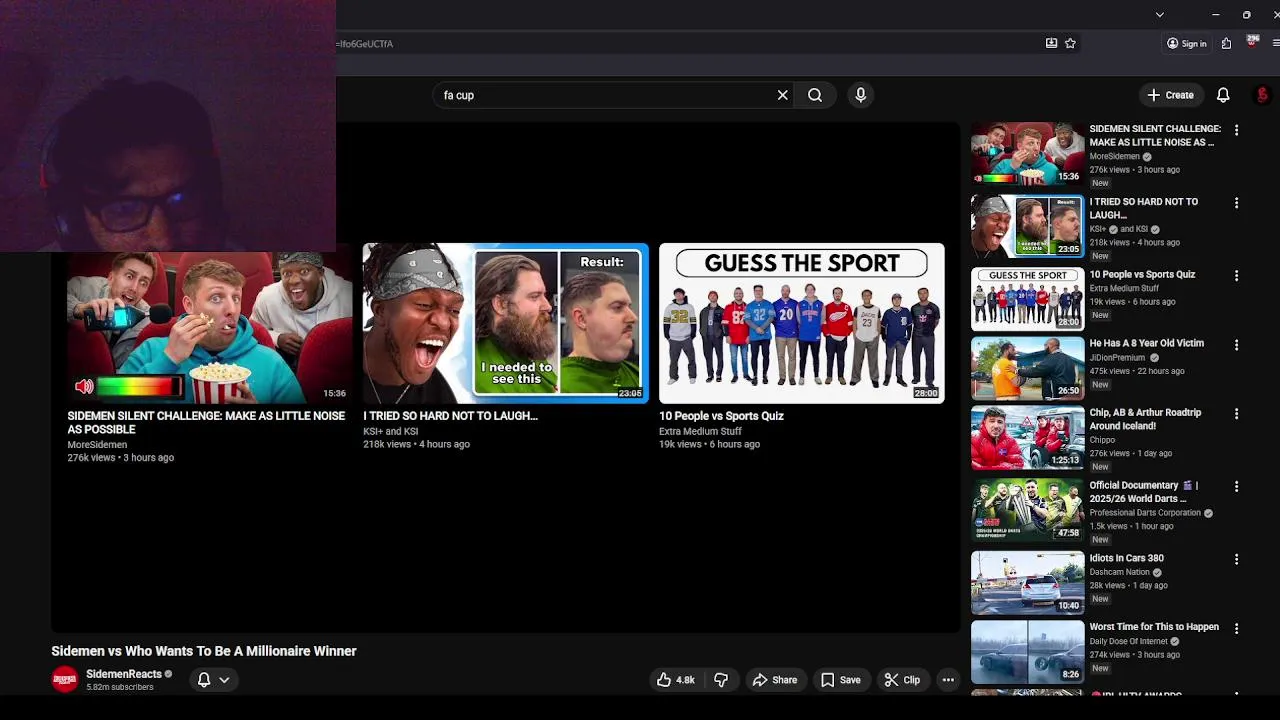Click the install app icon in address bar
Viewport: 1280px width, 720px height.
point(1051,43)
